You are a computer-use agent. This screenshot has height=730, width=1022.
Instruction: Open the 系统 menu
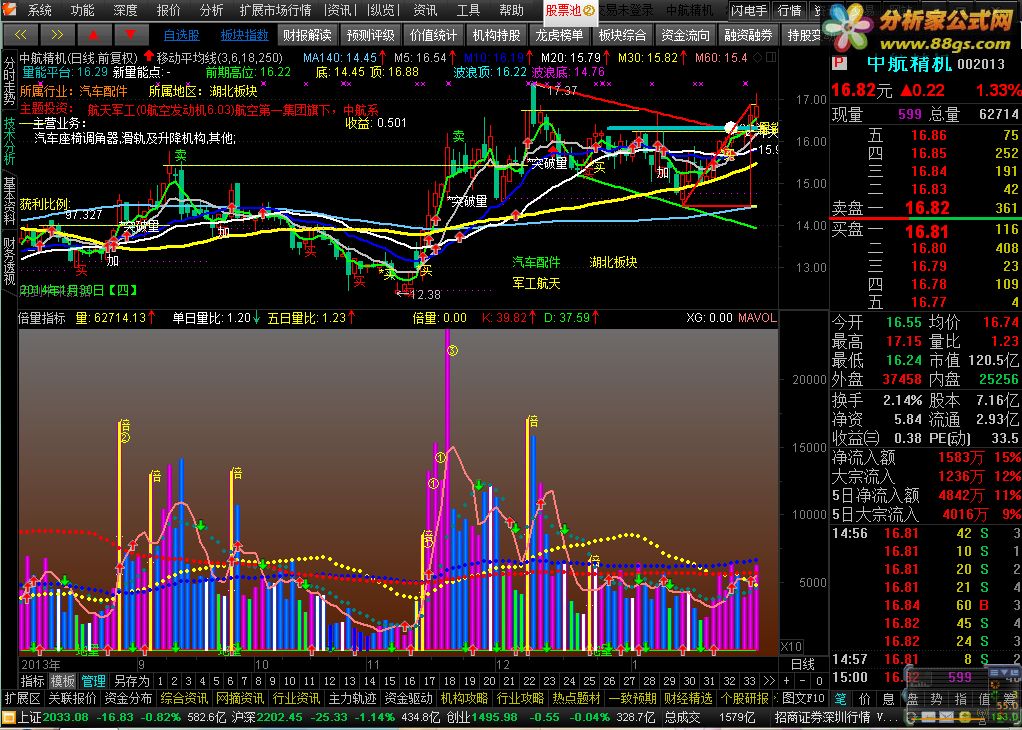click(40, 10)
